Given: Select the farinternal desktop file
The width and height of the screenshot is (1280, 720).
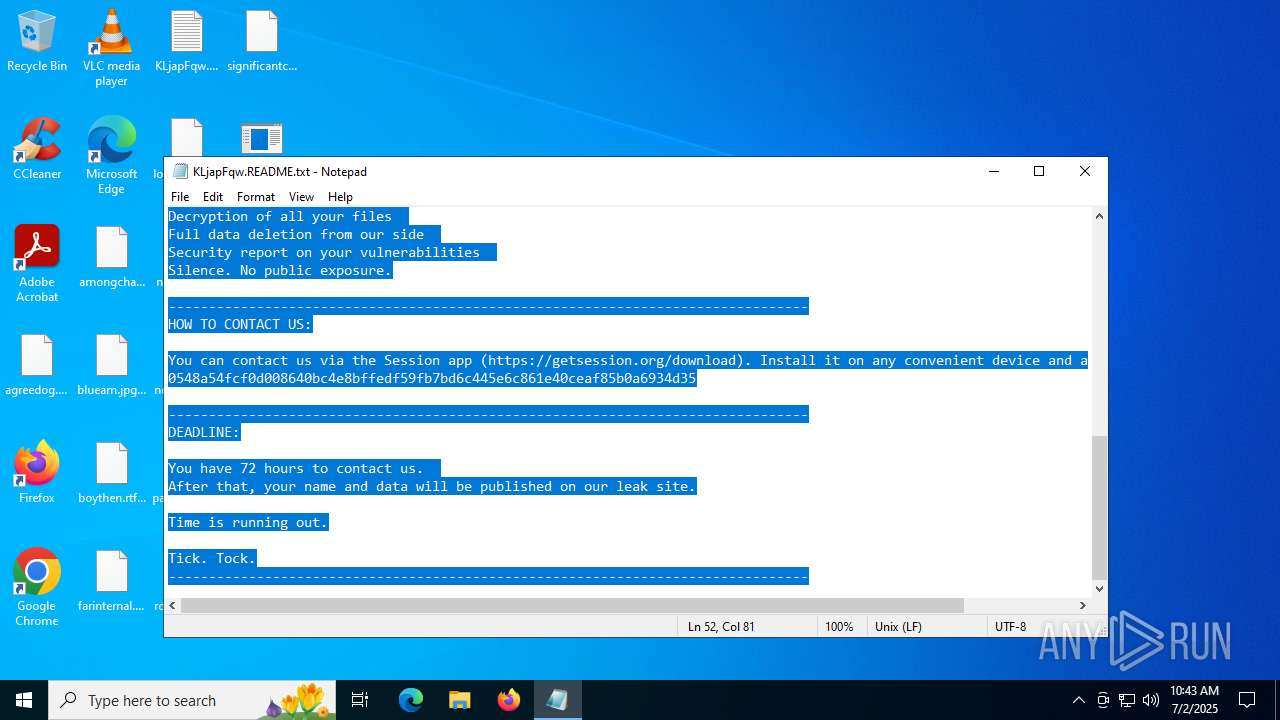Looking at the screenshot, I should pyautogui.click(x=111, y=582).
